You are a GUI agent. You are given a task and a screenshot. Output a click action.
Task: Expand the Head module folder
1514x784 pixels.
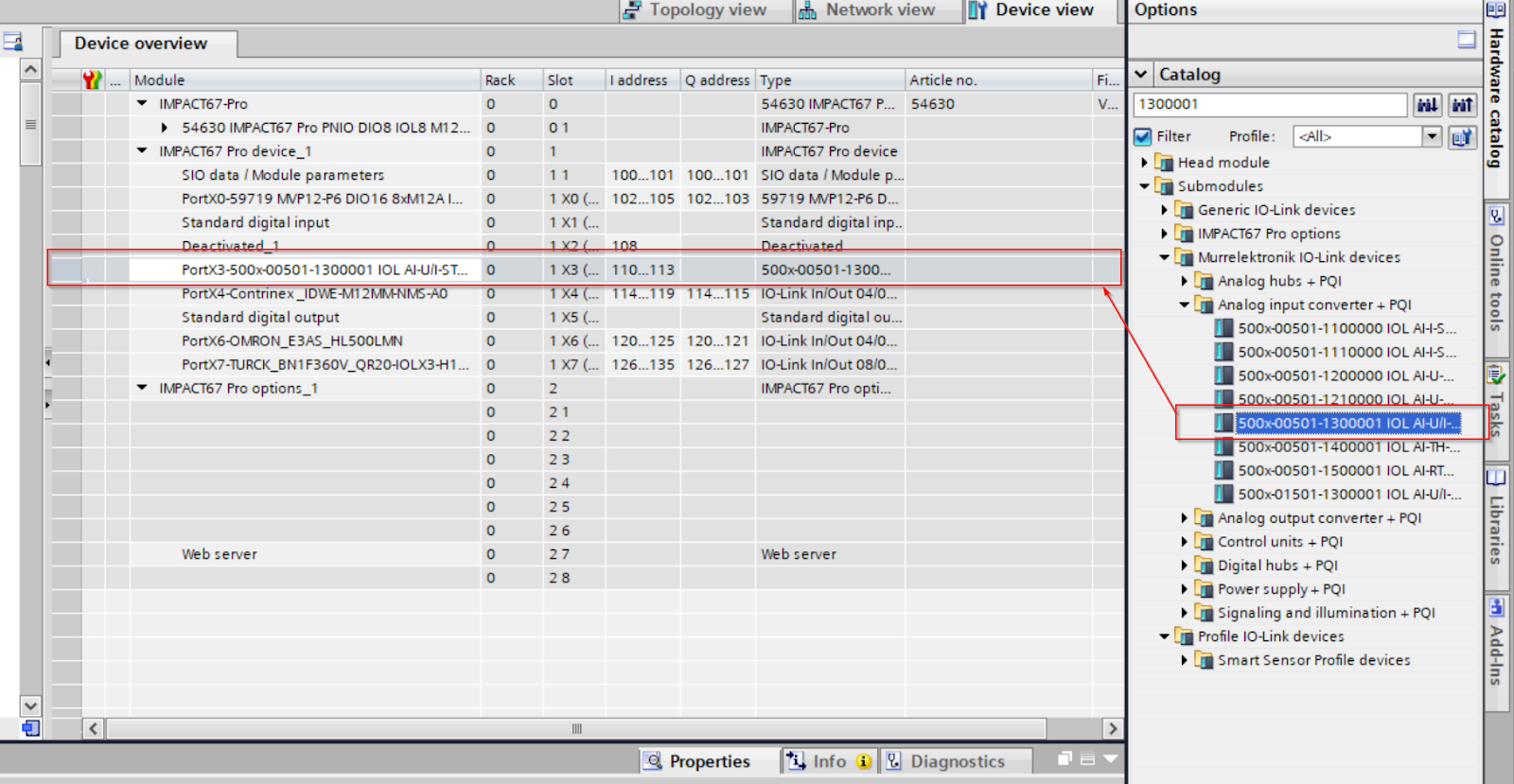(x=1145, y=163)
